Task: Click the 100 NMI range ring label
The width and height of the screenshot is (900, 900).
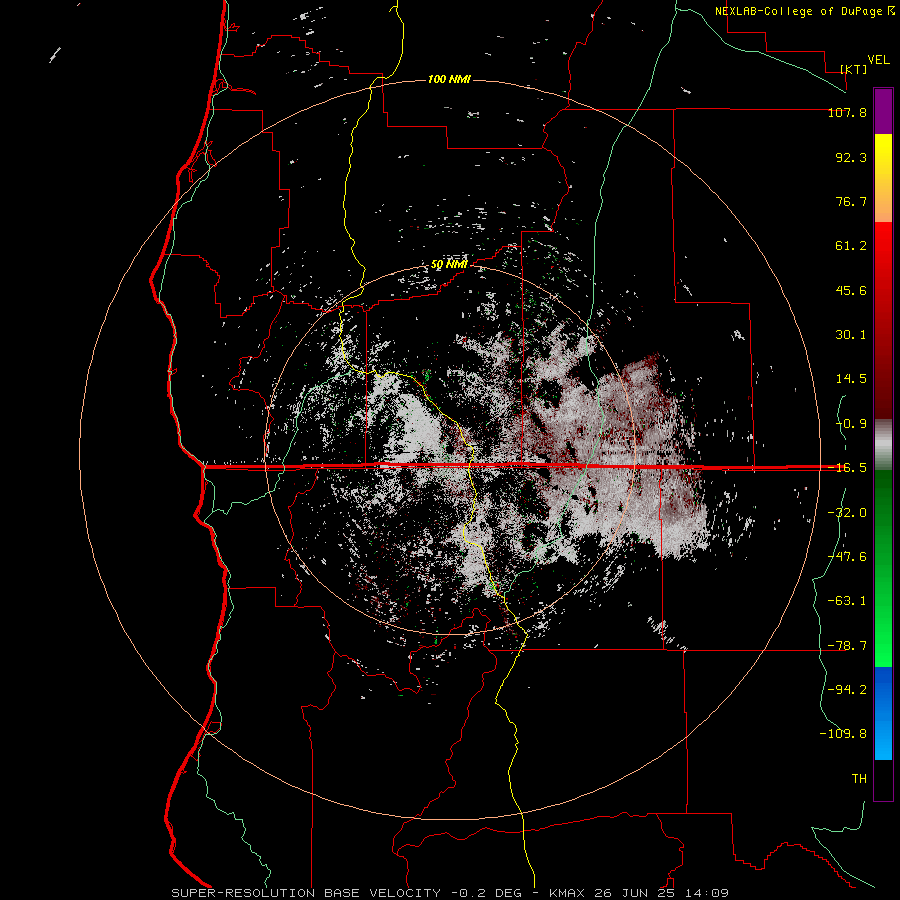Action: point(449,79)
